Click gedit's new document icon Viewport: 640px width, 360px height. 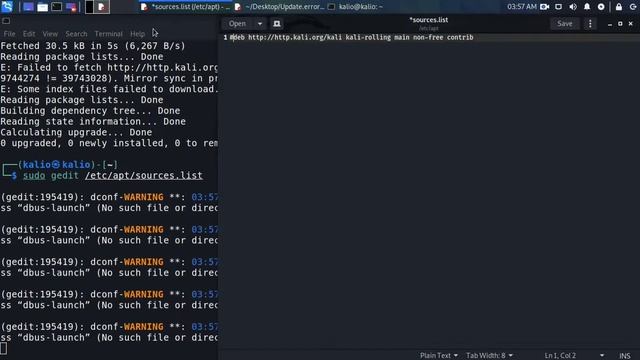point(277,24)
